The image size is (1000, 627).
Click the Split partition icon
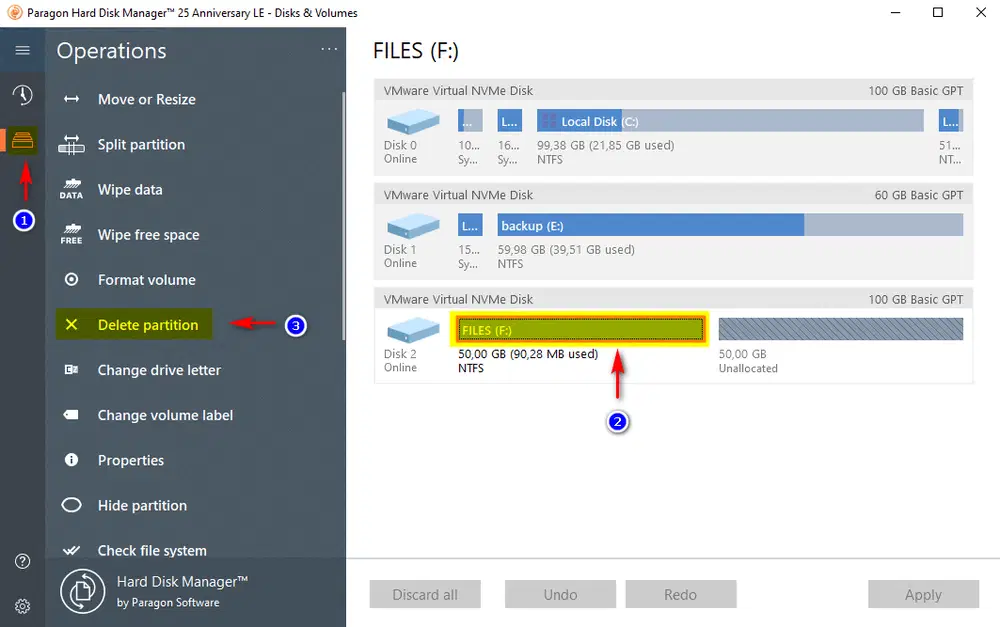point(71,145)
